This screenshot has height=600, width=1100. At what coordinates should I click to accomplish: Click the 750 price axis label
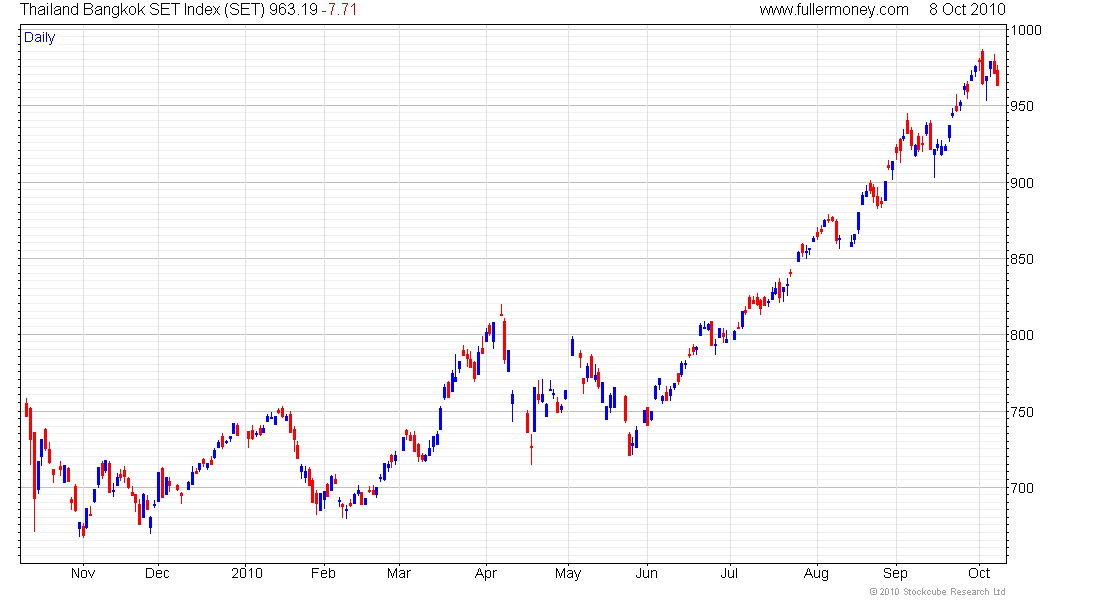1023,412
